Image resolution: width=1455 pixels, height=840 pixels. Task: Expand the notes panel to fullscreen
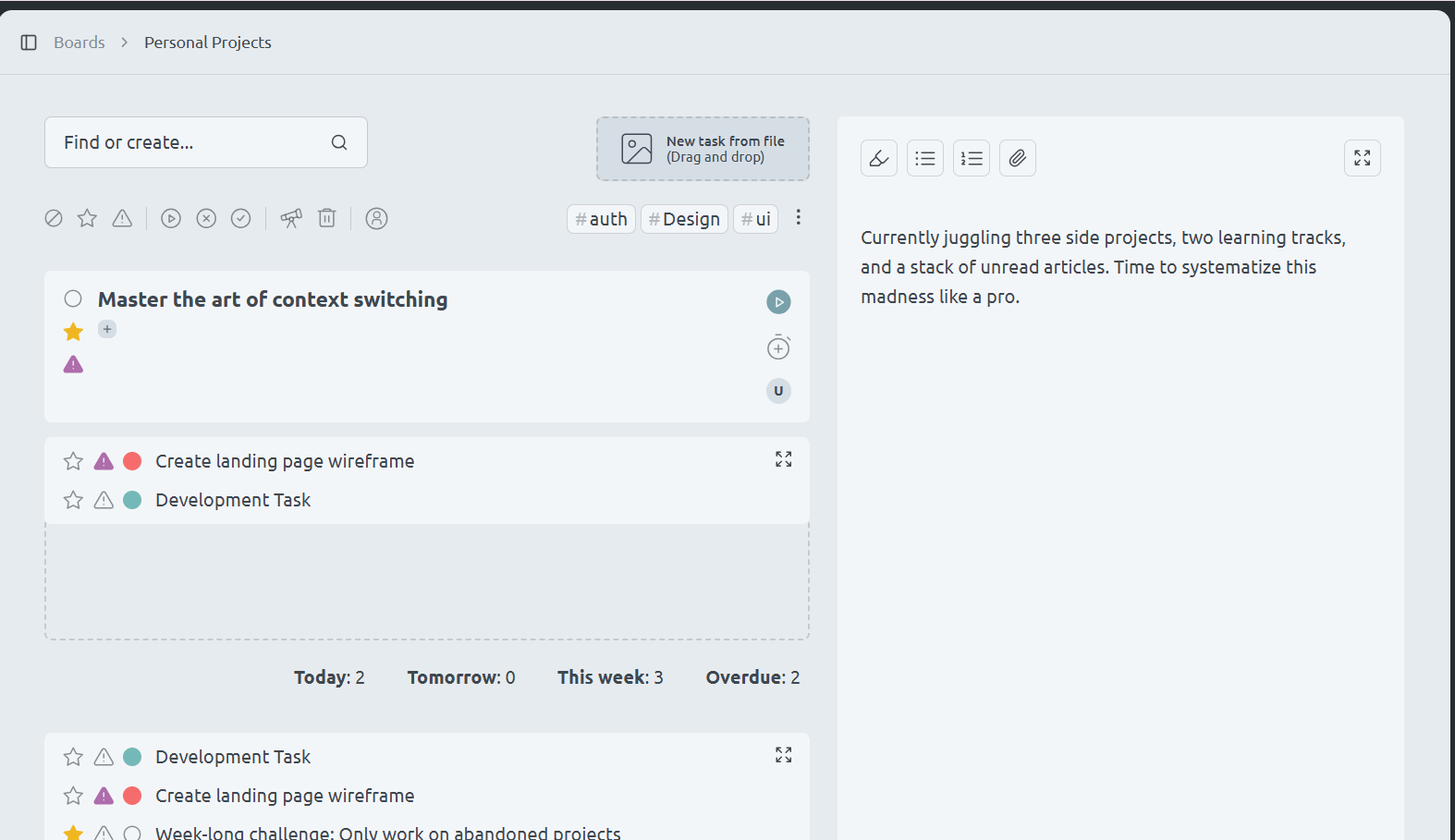pos(1362,158)
